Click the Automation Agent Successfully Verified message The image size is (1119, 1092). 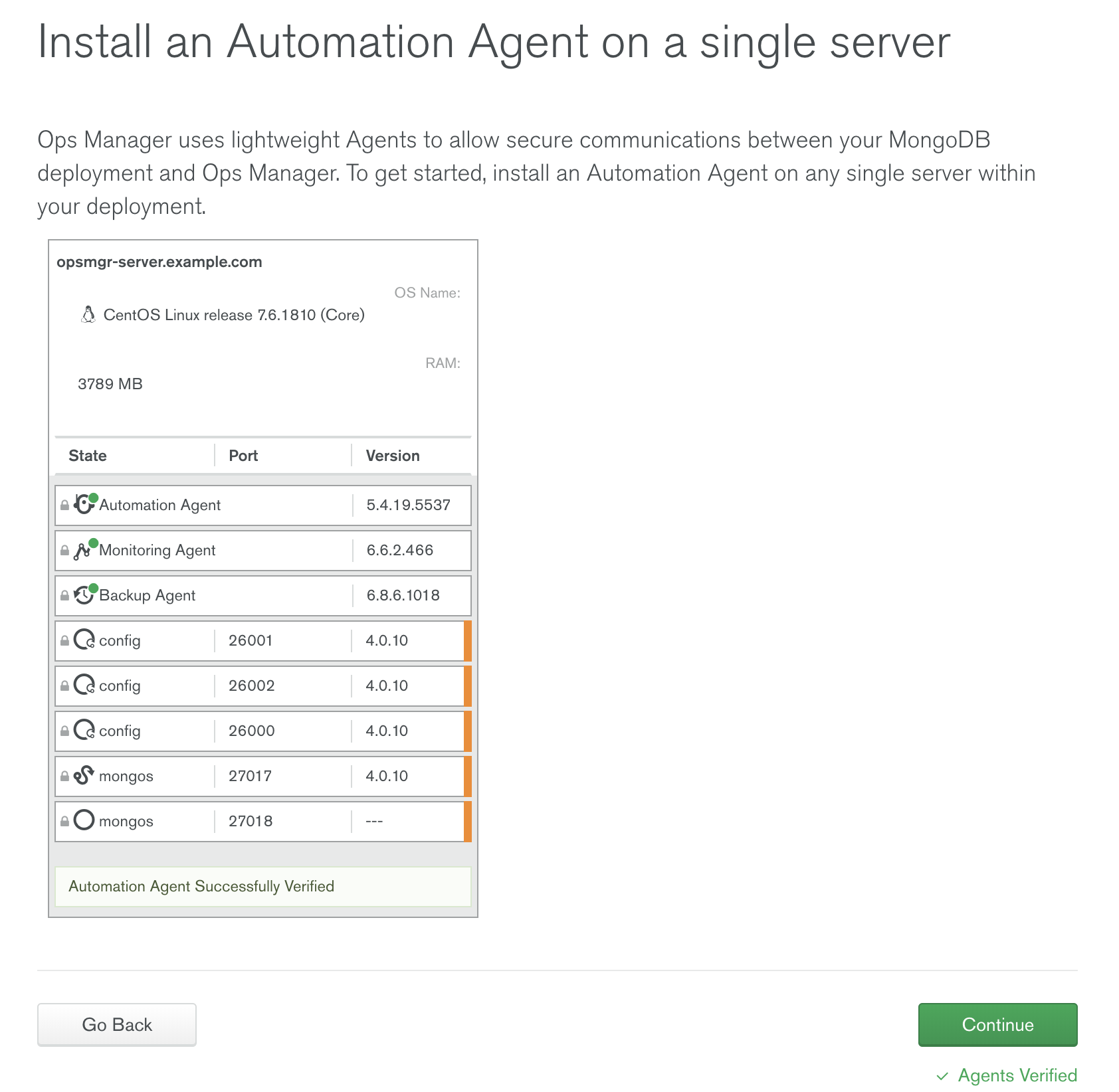[263, 887]
